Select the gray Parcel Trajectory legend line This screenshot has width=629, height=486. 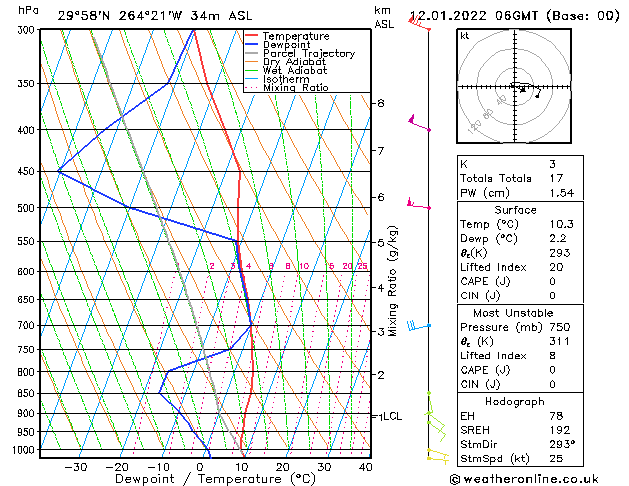pyautogui.click(x=251, y=53)
